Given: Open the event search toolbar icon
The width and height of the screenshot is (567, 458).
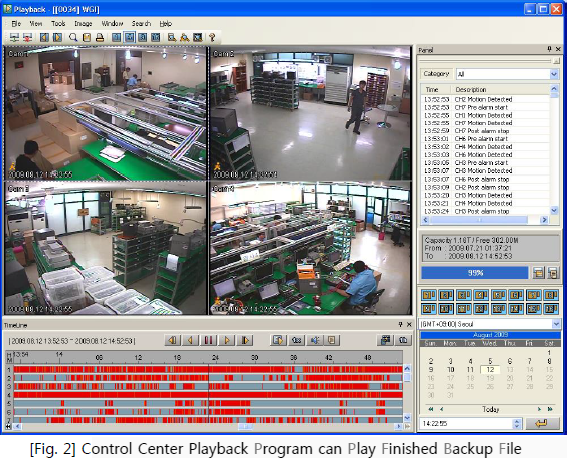Looking at the screenshot, I should point(172,37).
